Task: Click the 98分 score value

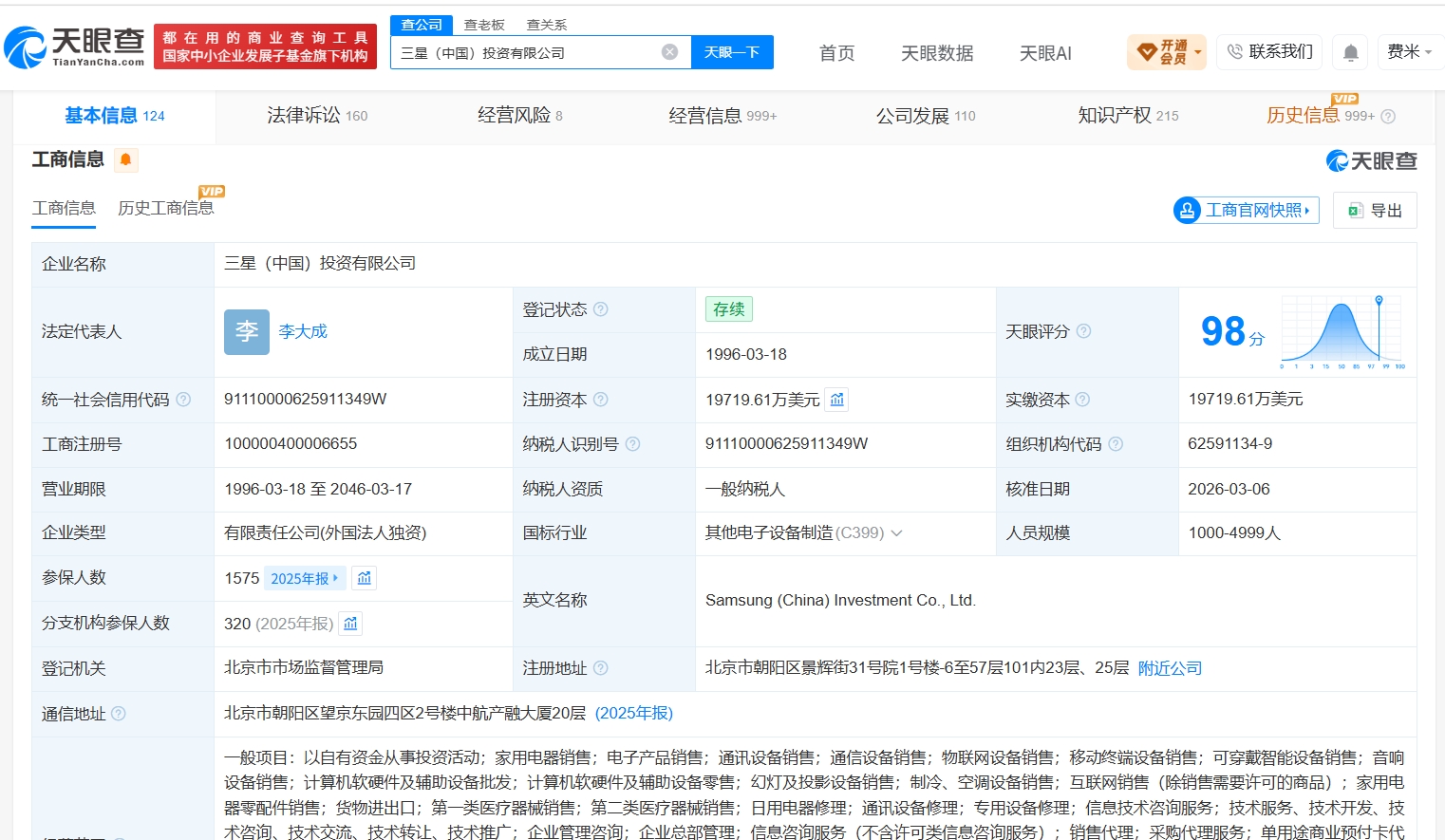Action: pyautogui.click(x=1232, y=332)
